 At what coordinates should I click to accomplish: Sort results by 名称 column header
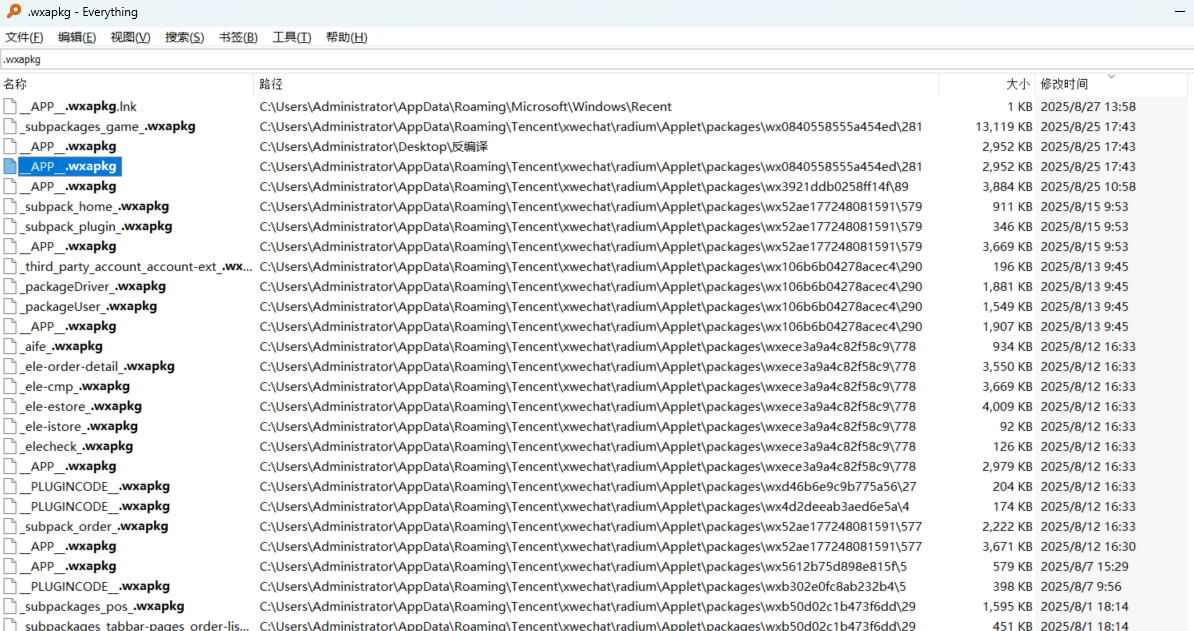[x=15, y=85]
